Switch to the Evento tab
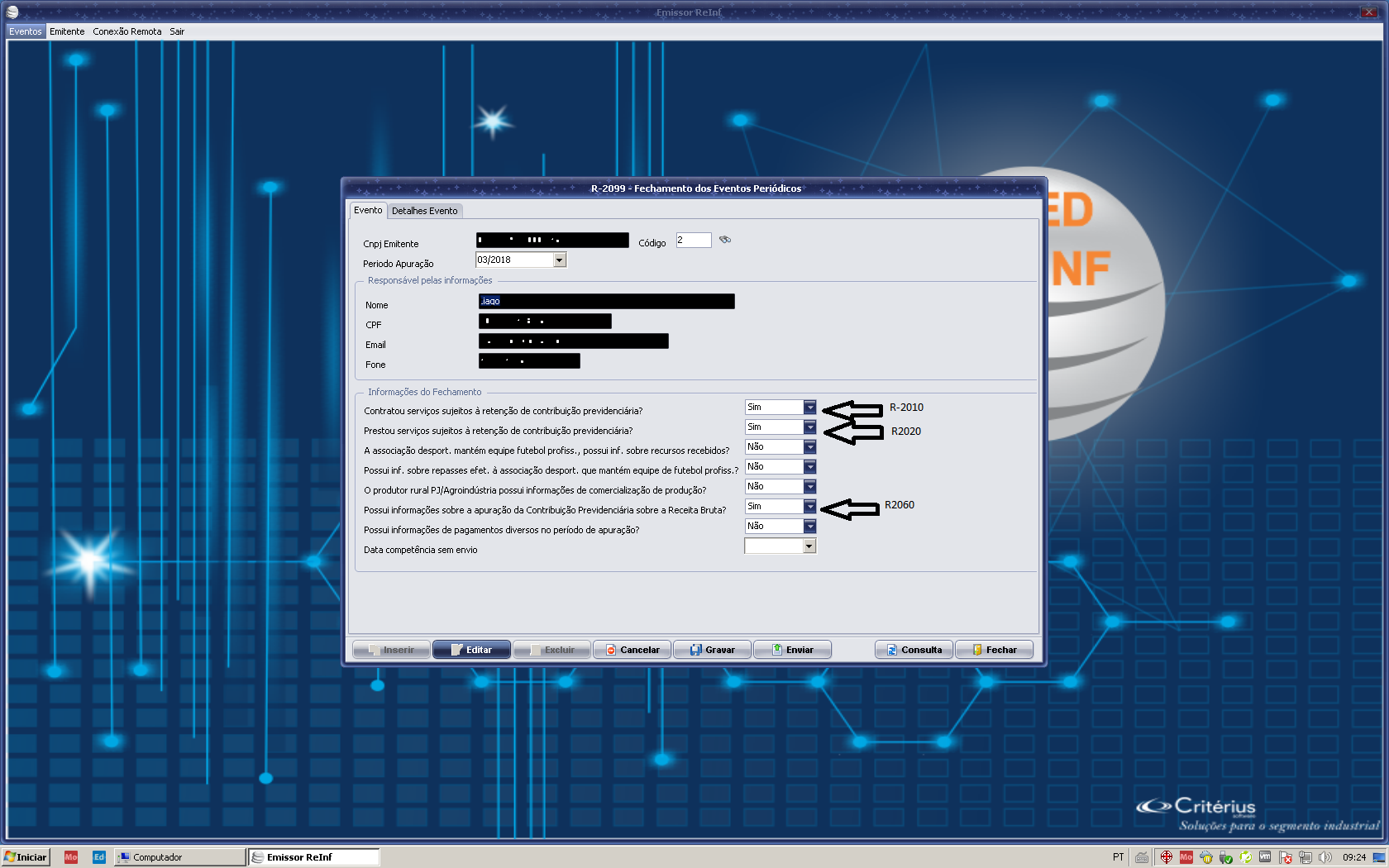1389x868 pixels. point(368,210)
